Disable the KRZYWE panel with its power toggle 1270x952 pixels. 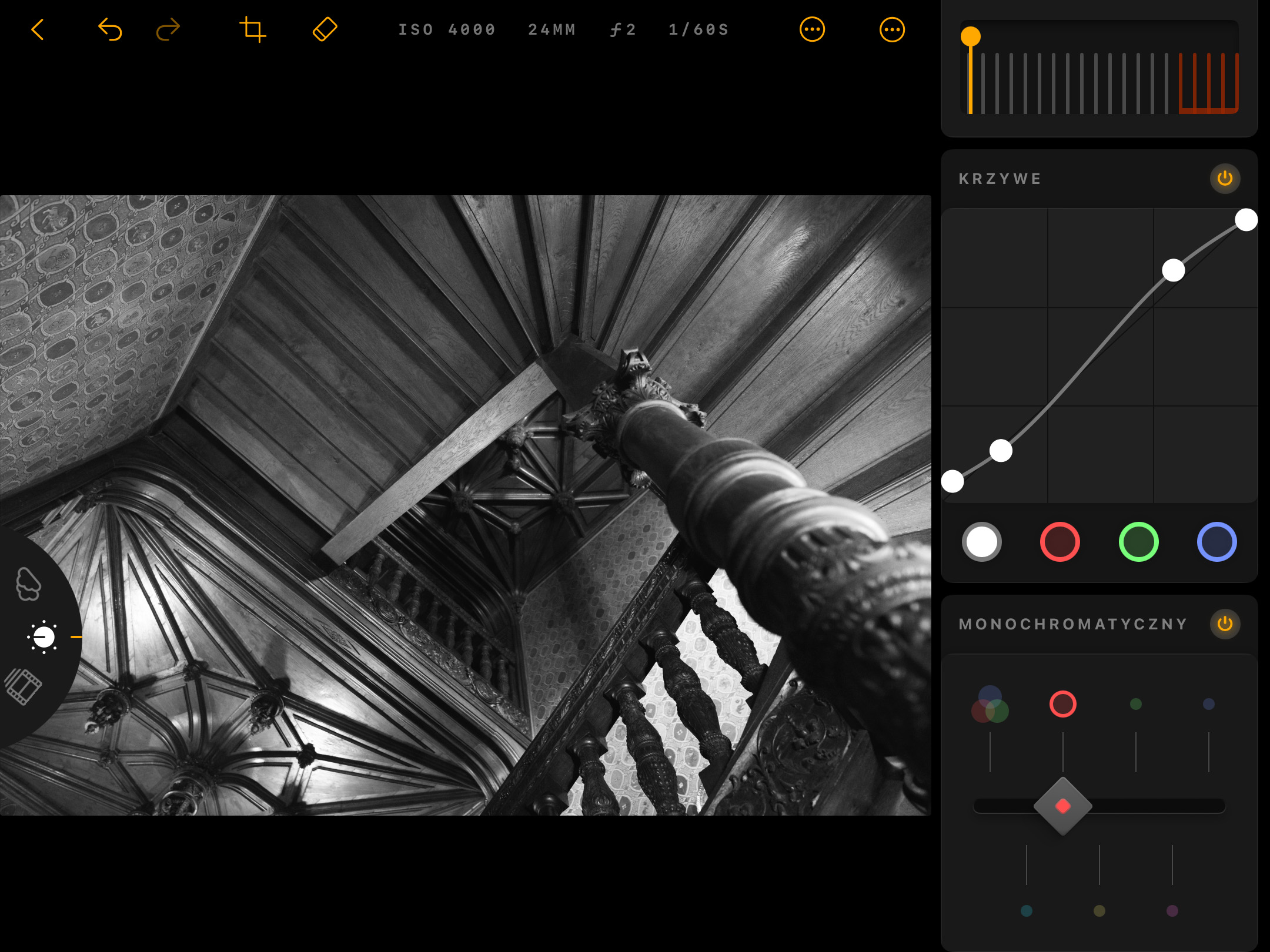[x=1225, y=179]
